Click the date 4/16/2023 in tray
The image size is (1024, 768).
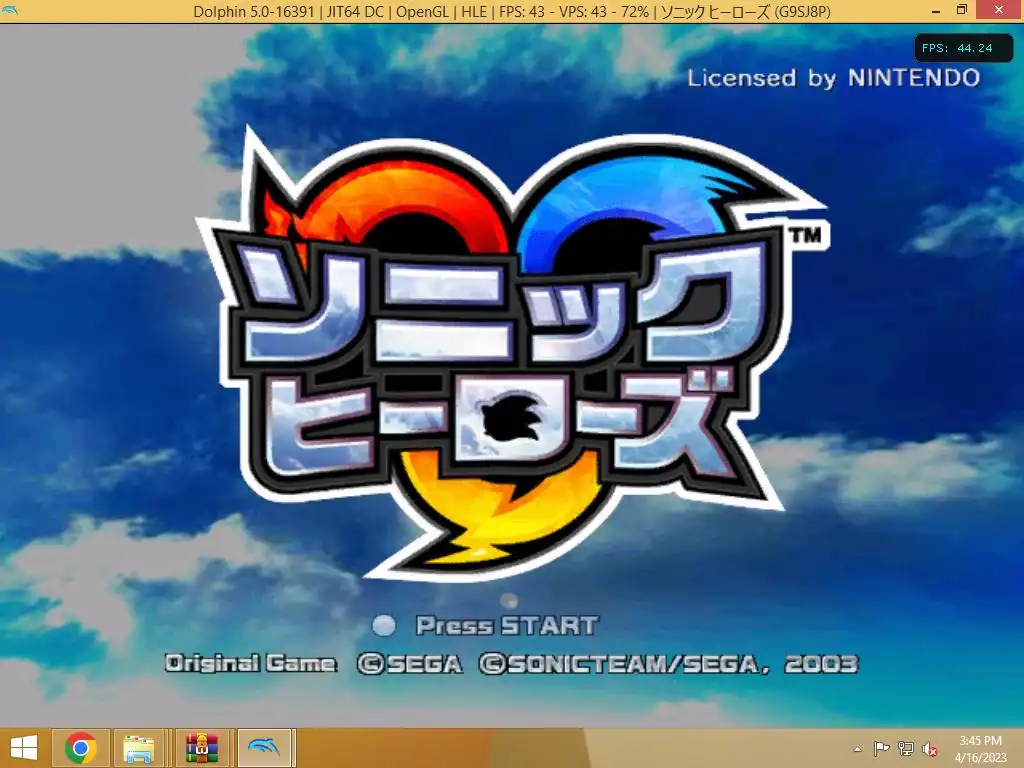[x=980, y=758]
